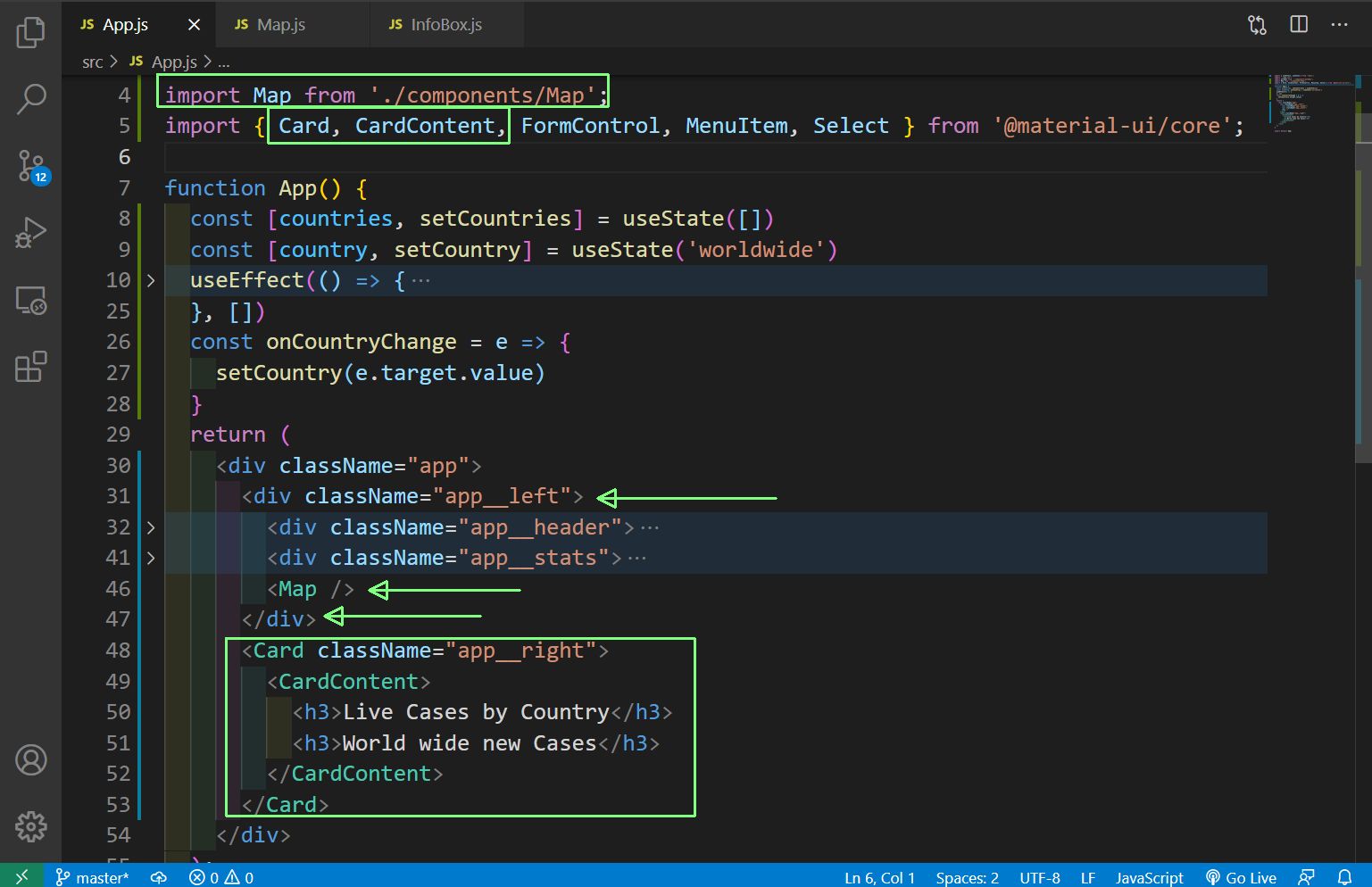Viewport: 1372px width, 887px height.
Task: Click the master* branch indicator
Action: [92, 877]
